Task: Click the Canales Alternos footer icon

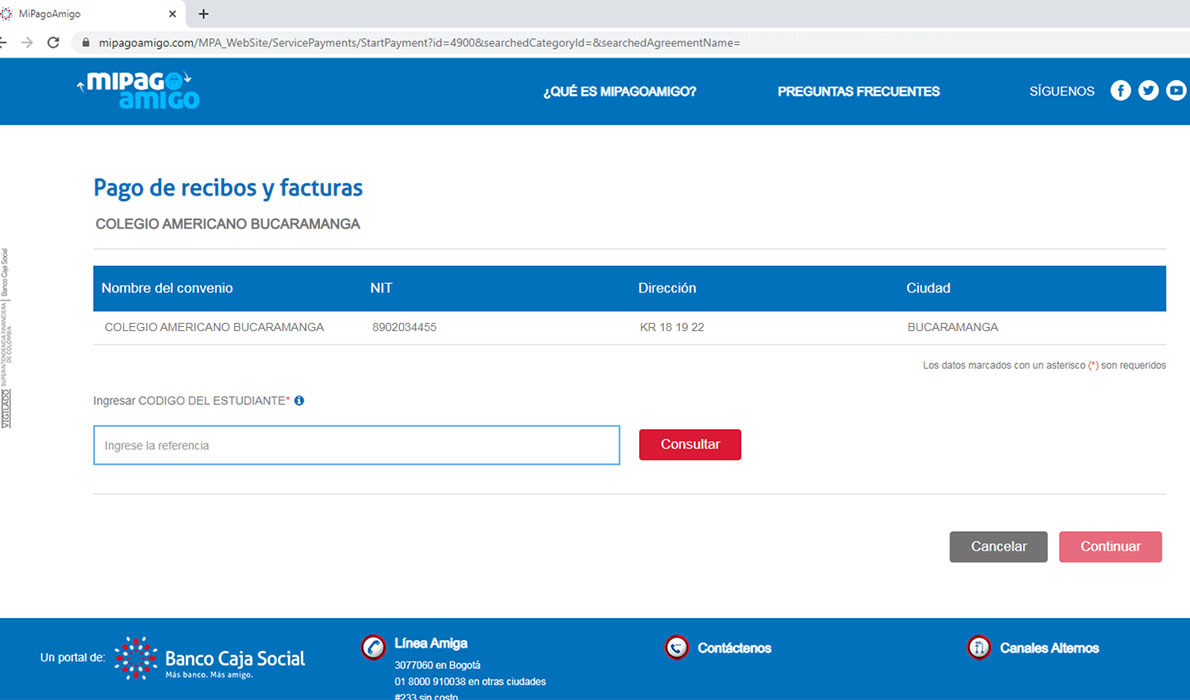Action: point(979,648)
